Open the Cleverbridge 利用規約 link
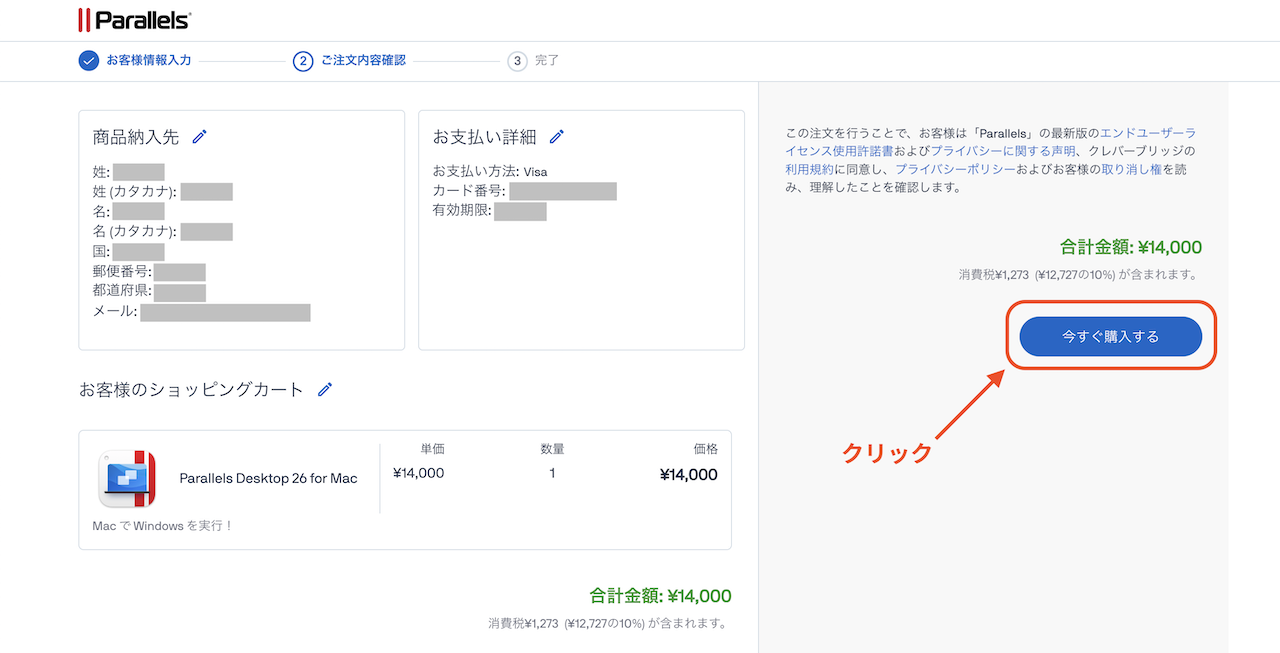Image resolution: width=1280 pixels, height=653 pixels. point(809,169)
